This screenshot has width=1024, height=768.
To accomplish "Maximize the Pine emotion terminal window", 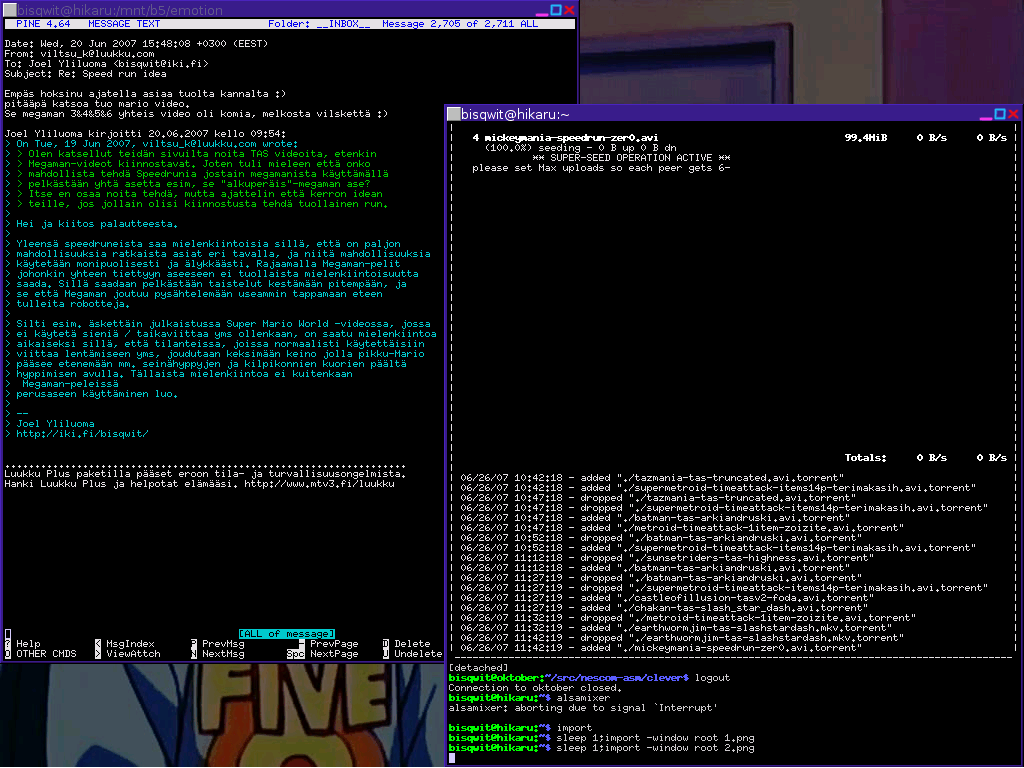I will 555,9.
